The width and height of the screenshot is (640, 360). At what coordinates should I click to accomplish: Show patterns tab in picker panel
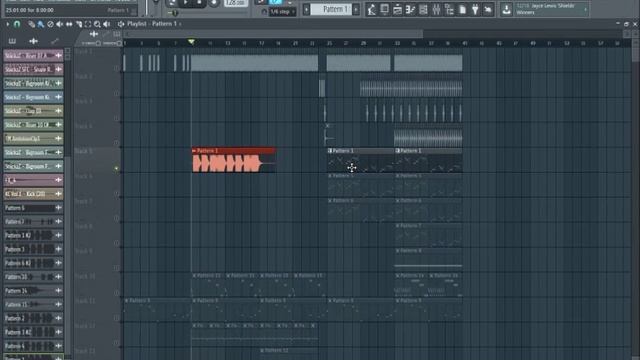click(x=12, y=41)
